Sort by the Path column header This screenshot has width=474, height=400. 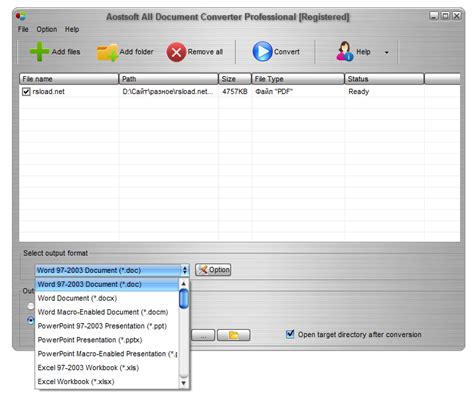click(168, 79)
